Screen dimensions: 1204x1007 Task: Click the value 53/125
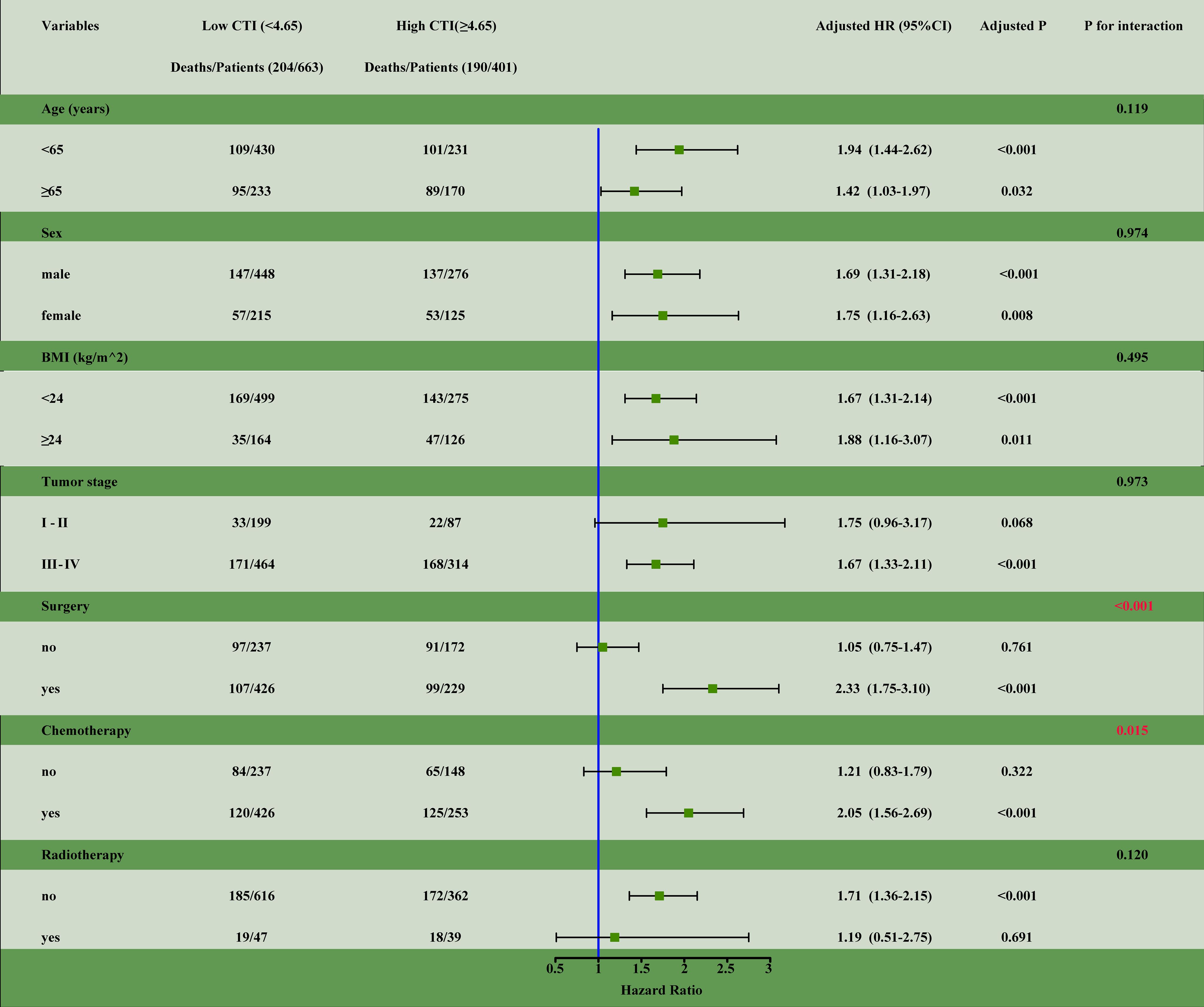445,316
